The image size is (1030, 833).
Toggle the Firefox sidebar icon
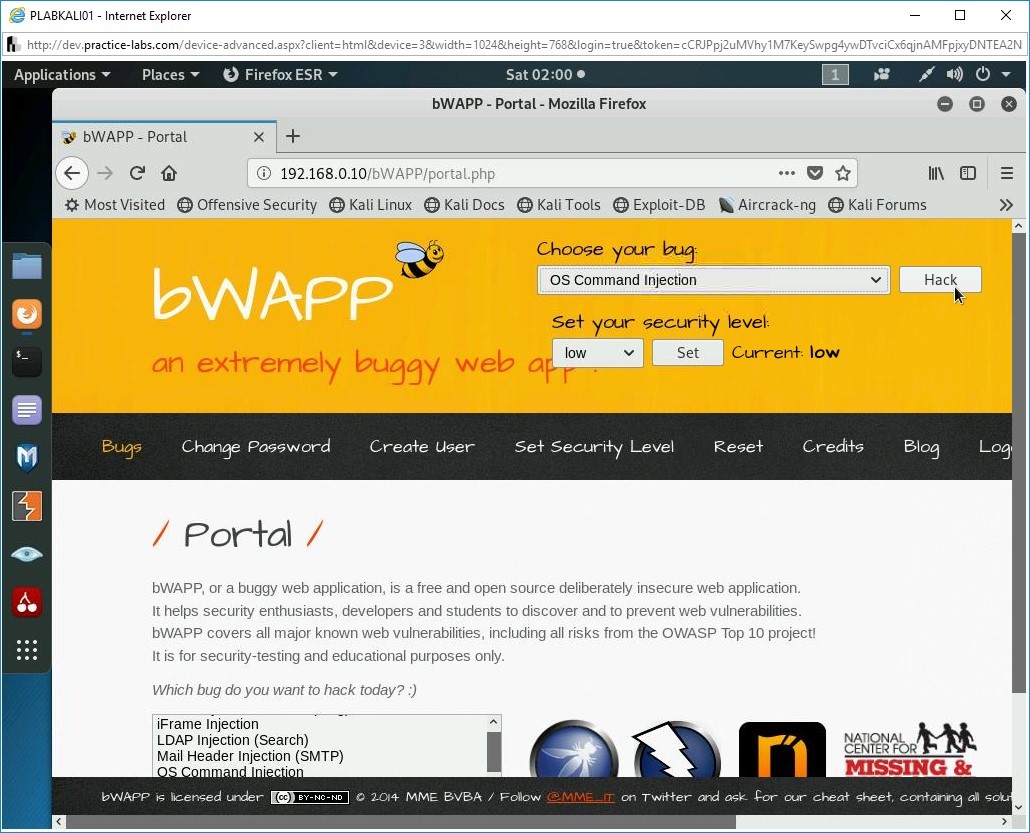(x=968, y=172)
